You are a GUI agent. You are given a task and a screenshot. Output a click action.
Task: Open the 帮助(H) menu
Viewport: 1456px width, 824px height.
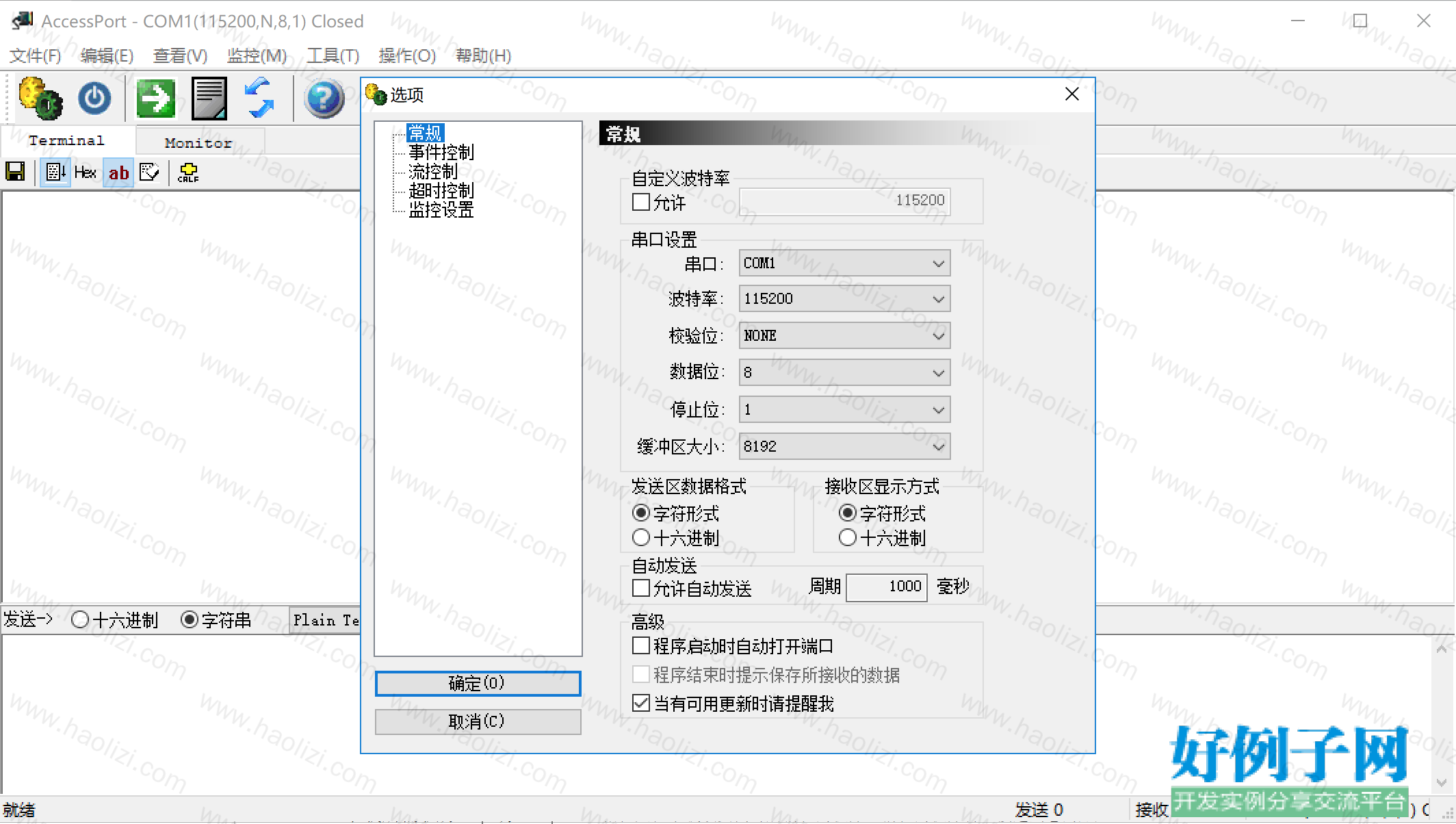(x=484, y=55)
